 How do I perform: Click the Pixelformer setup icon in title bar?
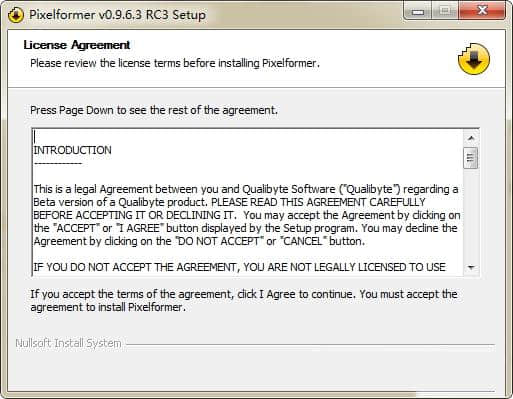coord(15,15)
